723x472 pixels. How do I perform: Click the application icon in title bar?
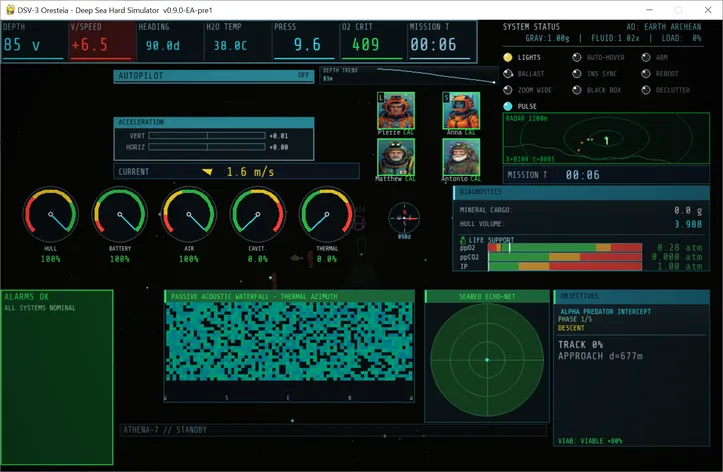coord(10,10)
